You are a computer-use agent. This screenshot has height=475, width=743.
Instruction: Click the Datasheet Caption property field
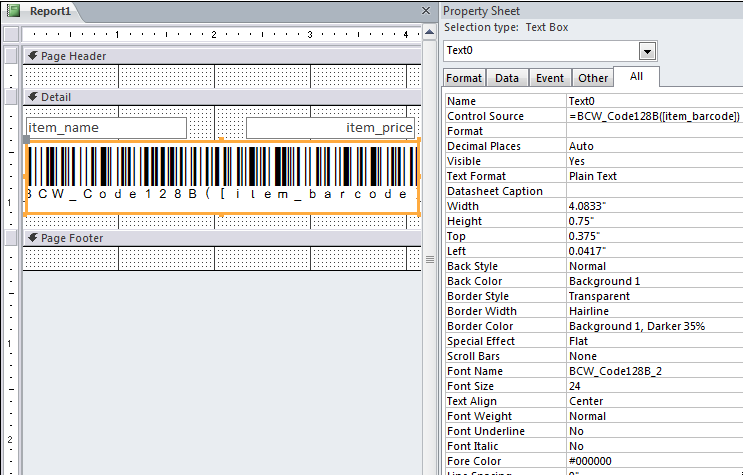click(x=655, y=191)
